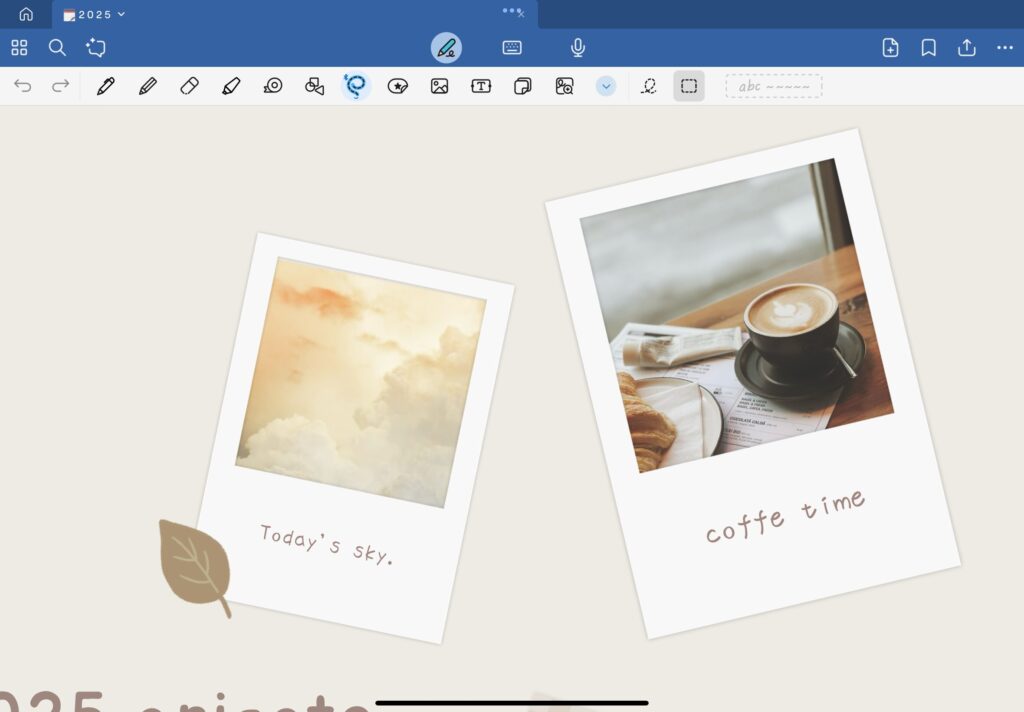1024x712 pixels.
Task: Select the Pen tool
Action: [106, 86]
